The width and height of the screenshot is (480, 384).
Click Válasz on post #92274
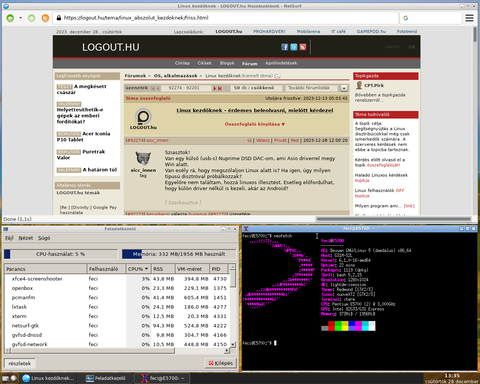tap(263, 140)
